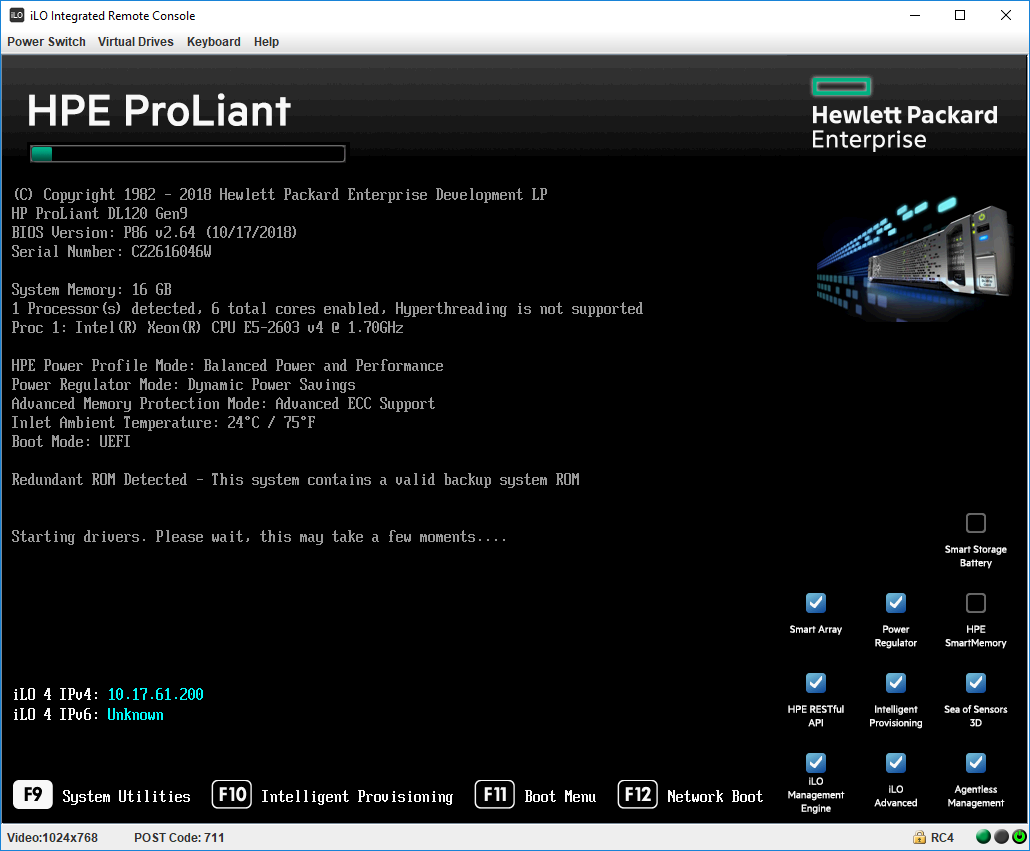Click the F10 key icon

[x=232, y=795]
